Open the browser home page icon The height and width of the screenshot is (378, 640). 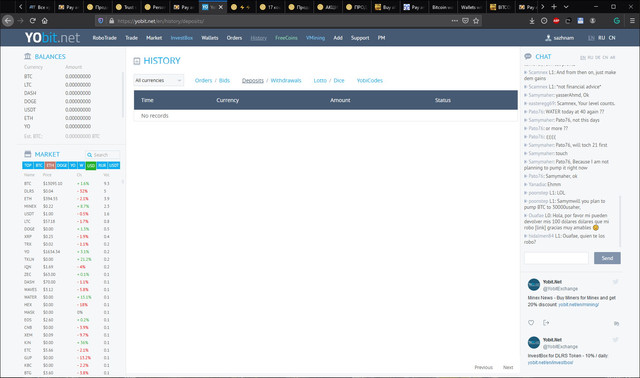[x=44, y=21]
